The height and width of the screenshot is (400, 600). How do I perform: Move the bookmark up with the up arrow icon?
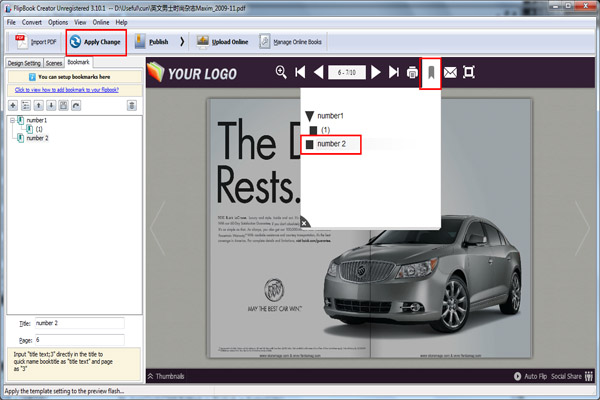tap(38, 105)
